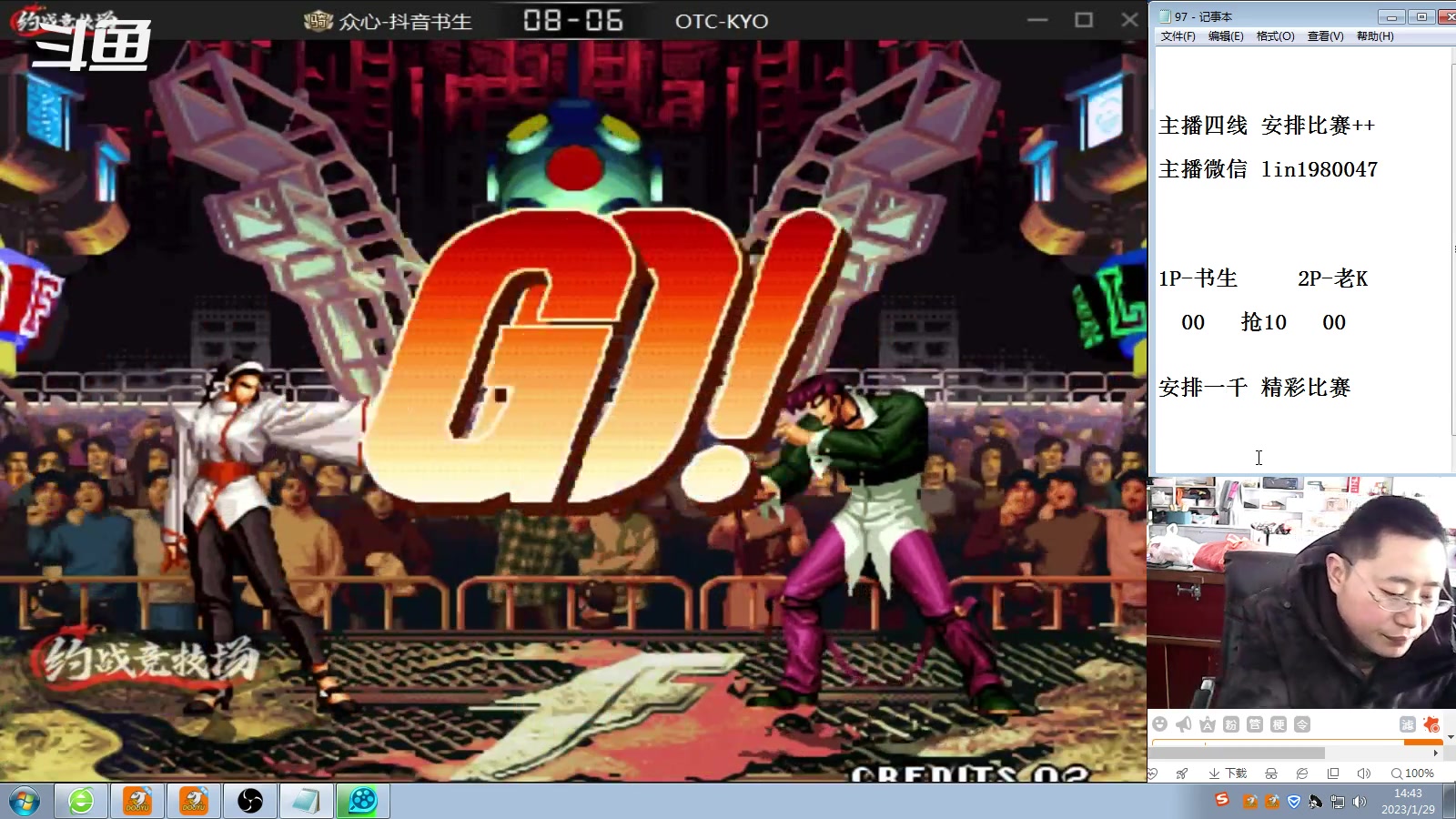Click the blue shield security tray icon

click(x=1293, y=802)
